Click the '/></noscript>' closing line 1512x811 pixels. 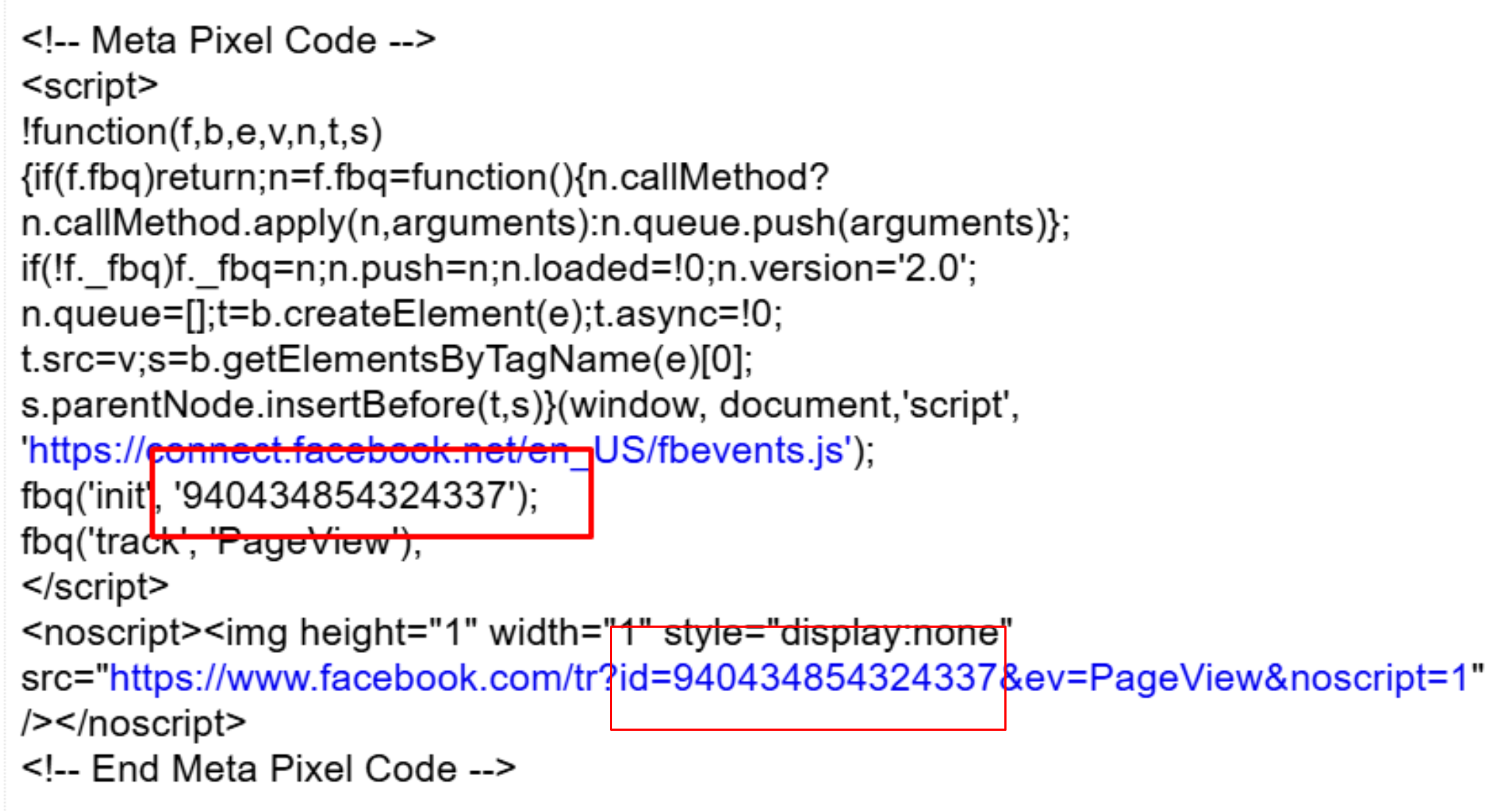(134, 723)
